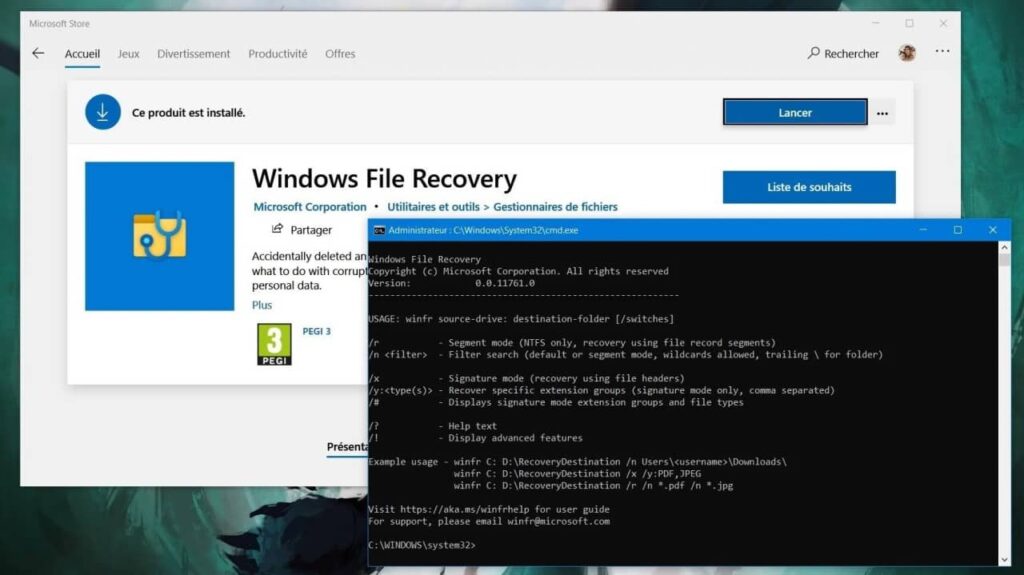Screen dimensions: 1024x575
Task: Open the PEGI 3 rating link
Action: 317,331
